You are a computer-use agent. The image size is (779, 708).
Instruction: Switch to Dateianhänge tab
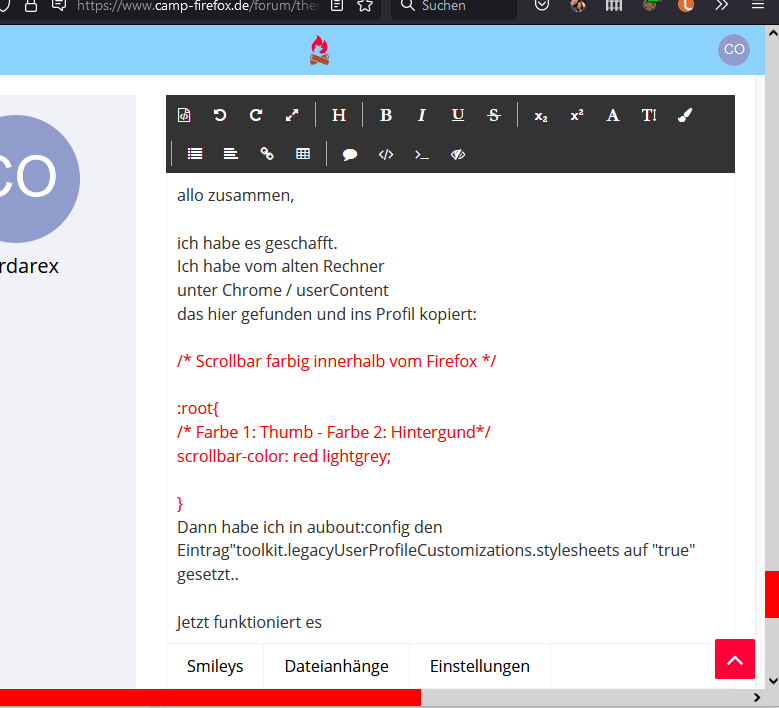tap(336, 666)
